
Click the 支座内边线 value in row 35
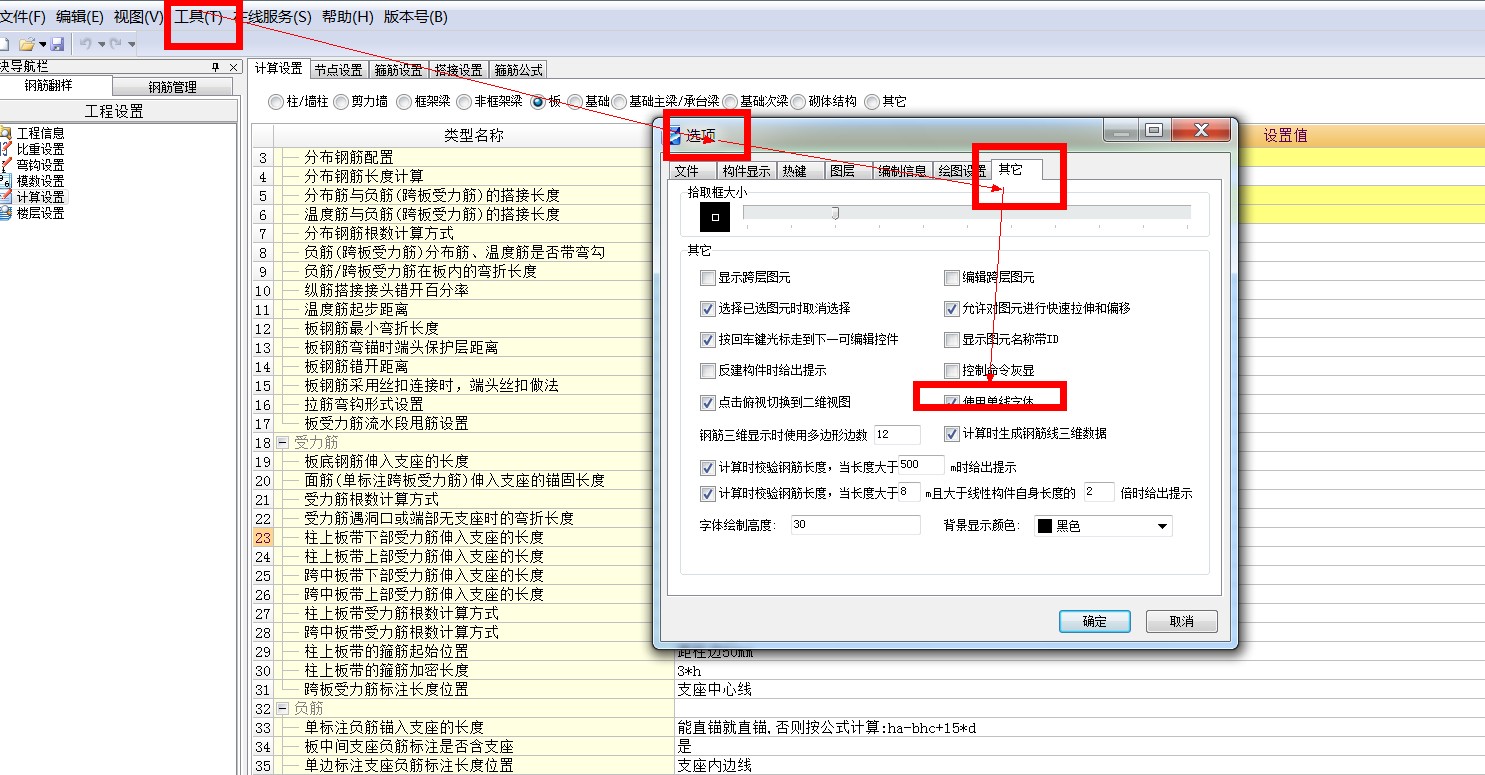tap(714, 765)
